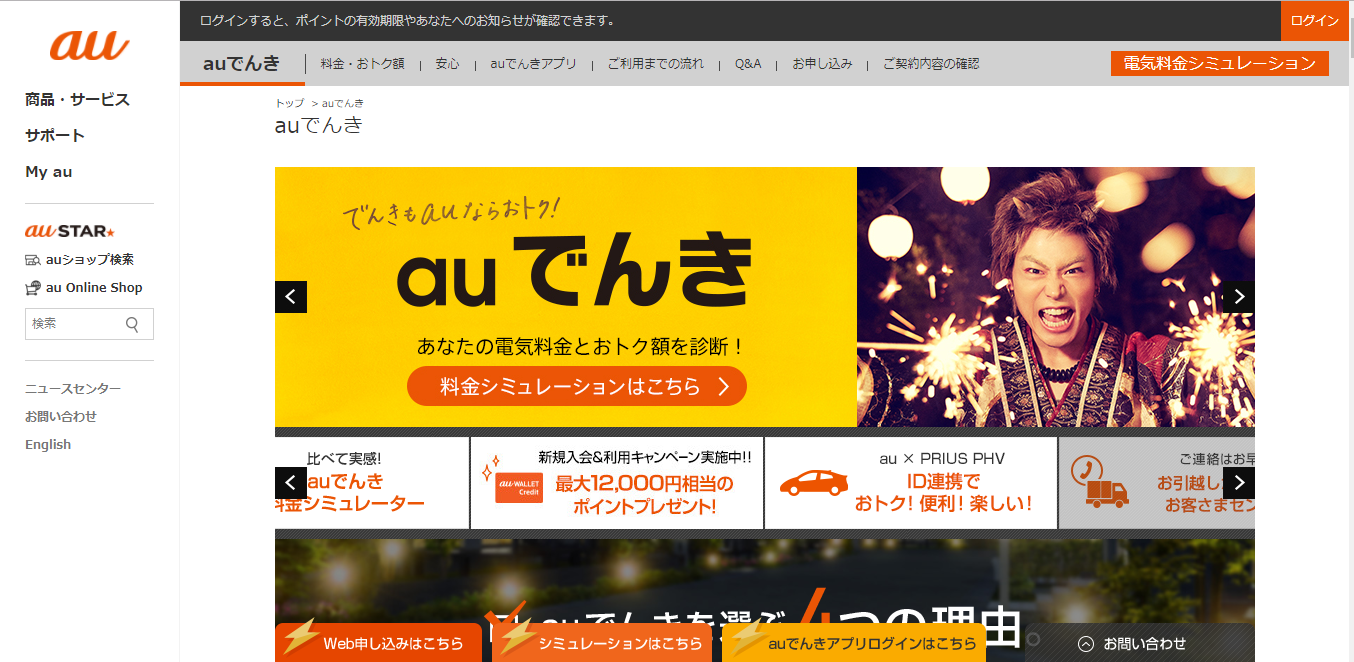This screenshot has height=662, width=1354.
Task: Open the au STAR logo link
Action: click(x=70, y=231)
